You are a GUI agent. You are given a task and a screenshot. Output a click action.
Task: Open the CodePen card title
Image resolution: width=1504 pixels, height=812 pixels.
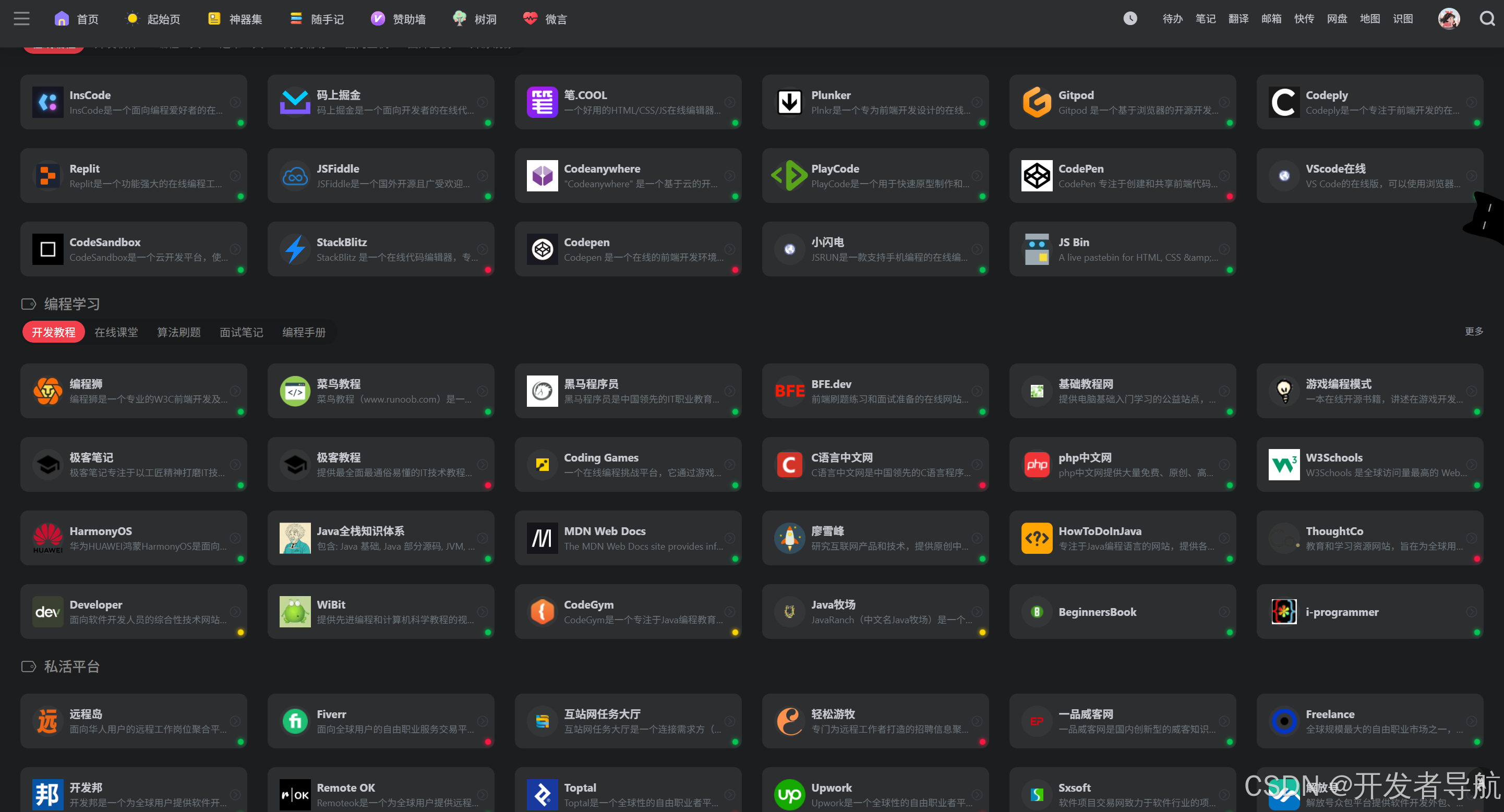tap(1081, 168)
